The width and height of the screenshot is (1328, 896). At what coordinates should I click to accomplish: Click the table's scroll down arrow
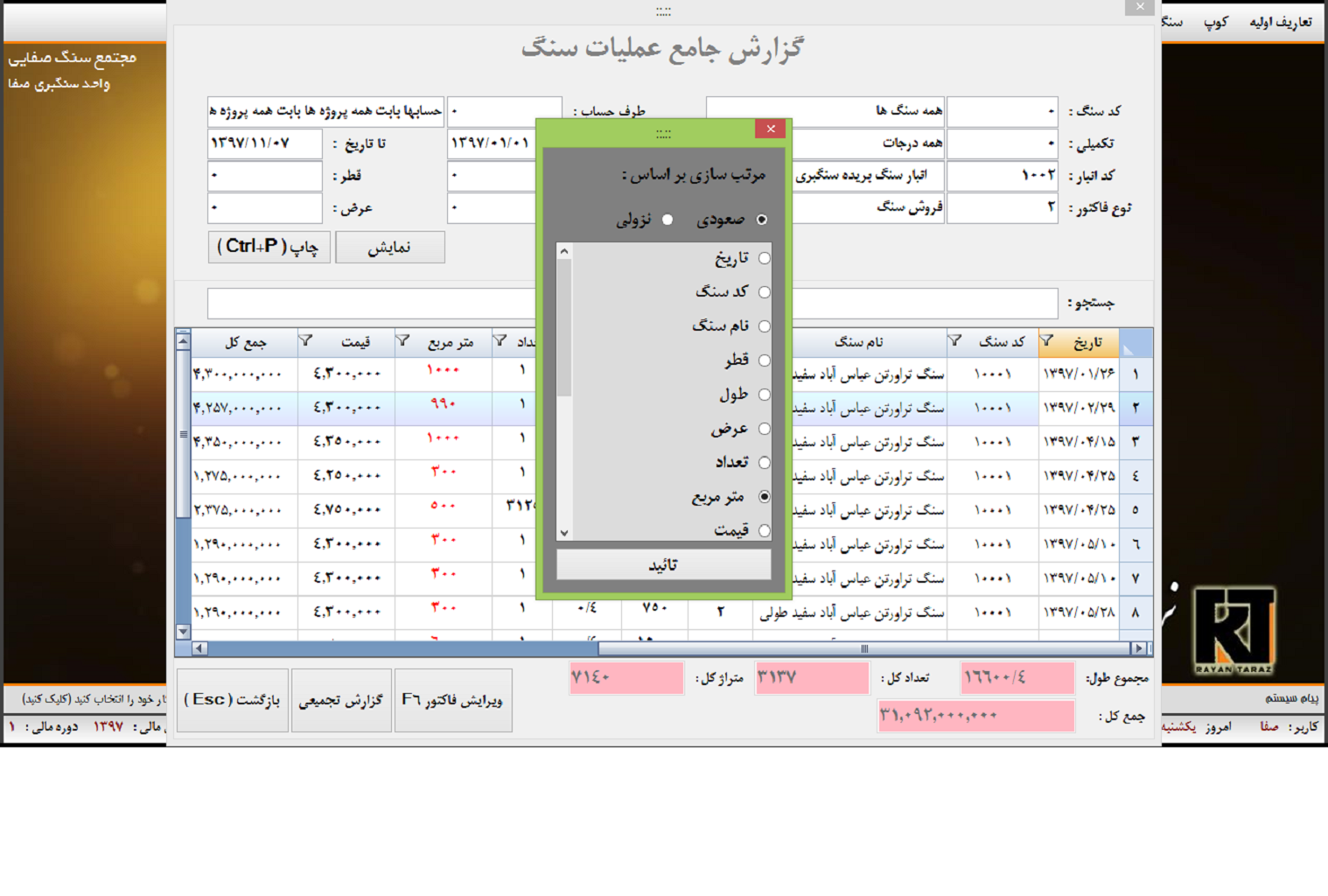tap(183, 631)
